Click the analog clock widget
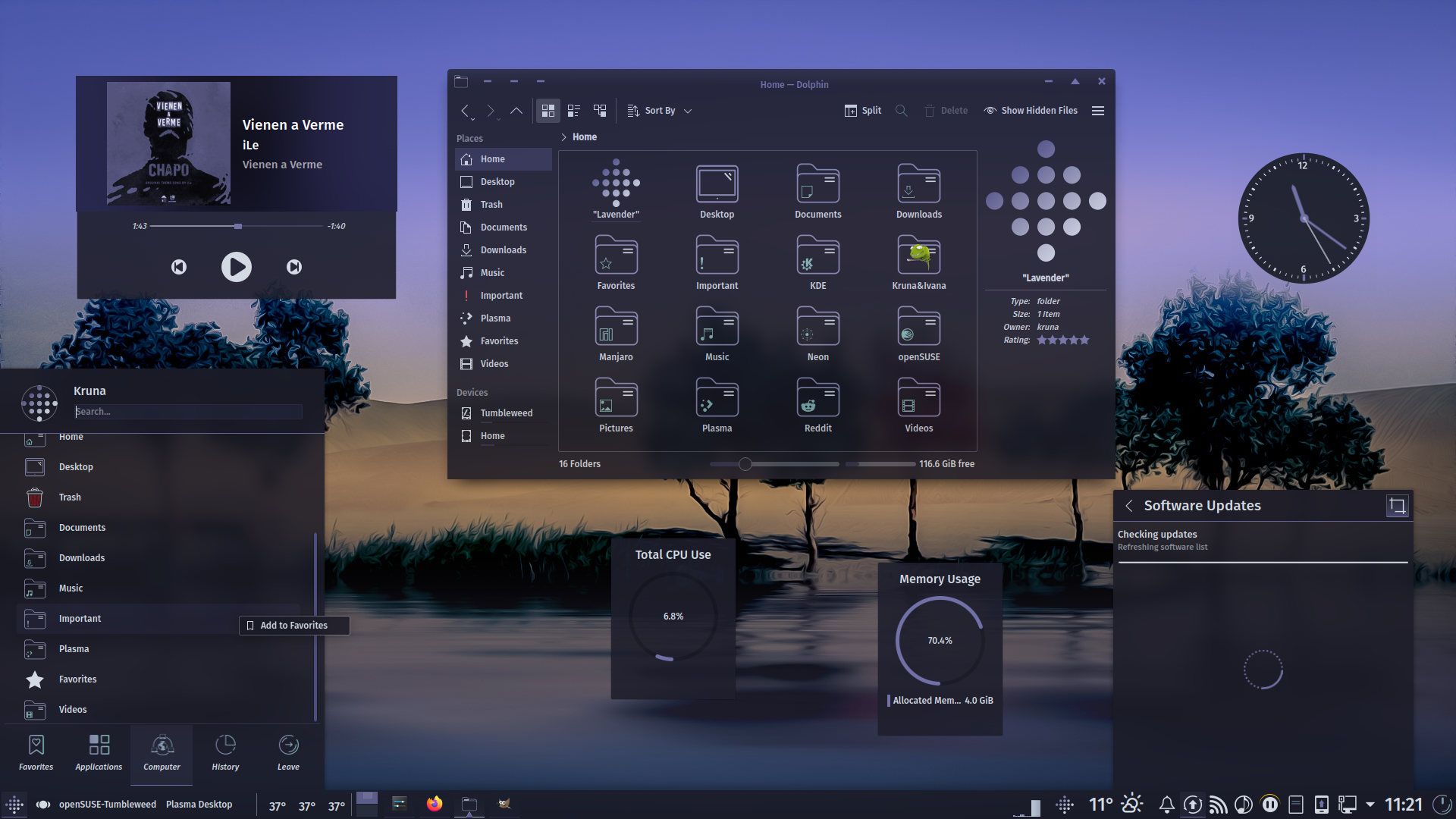The image size is (1456, 819). [x=1304, y=218]
